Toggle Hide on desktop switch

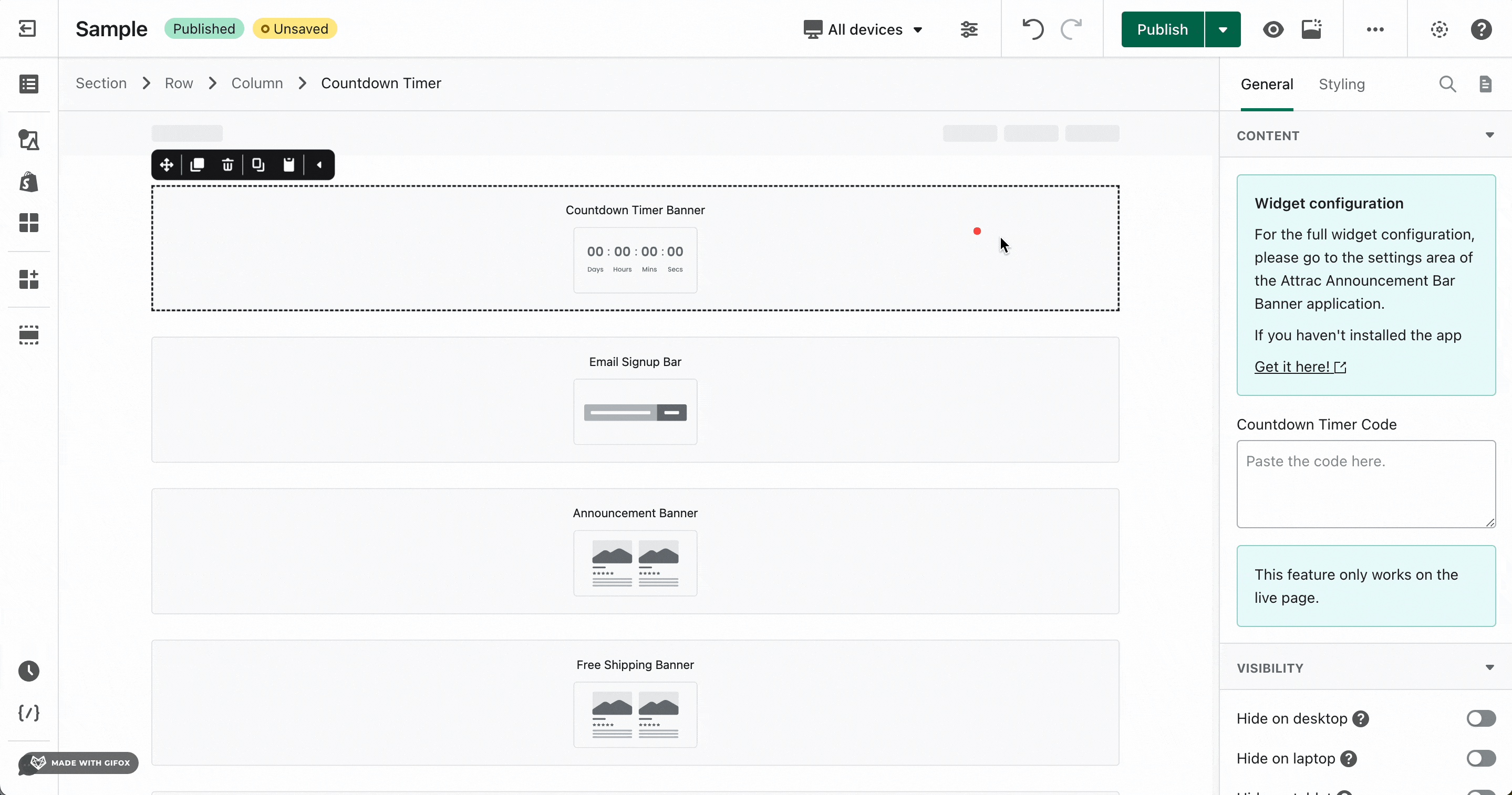pyautogui.click(x=1480, y=718)
